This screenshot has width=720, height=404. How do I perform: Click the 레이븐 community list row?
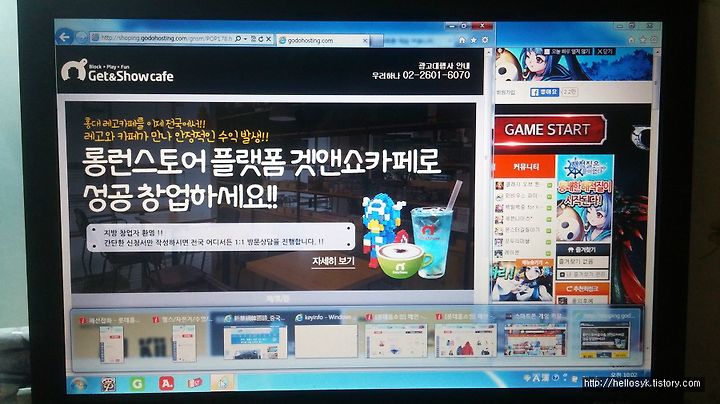[x=523, y=253]
